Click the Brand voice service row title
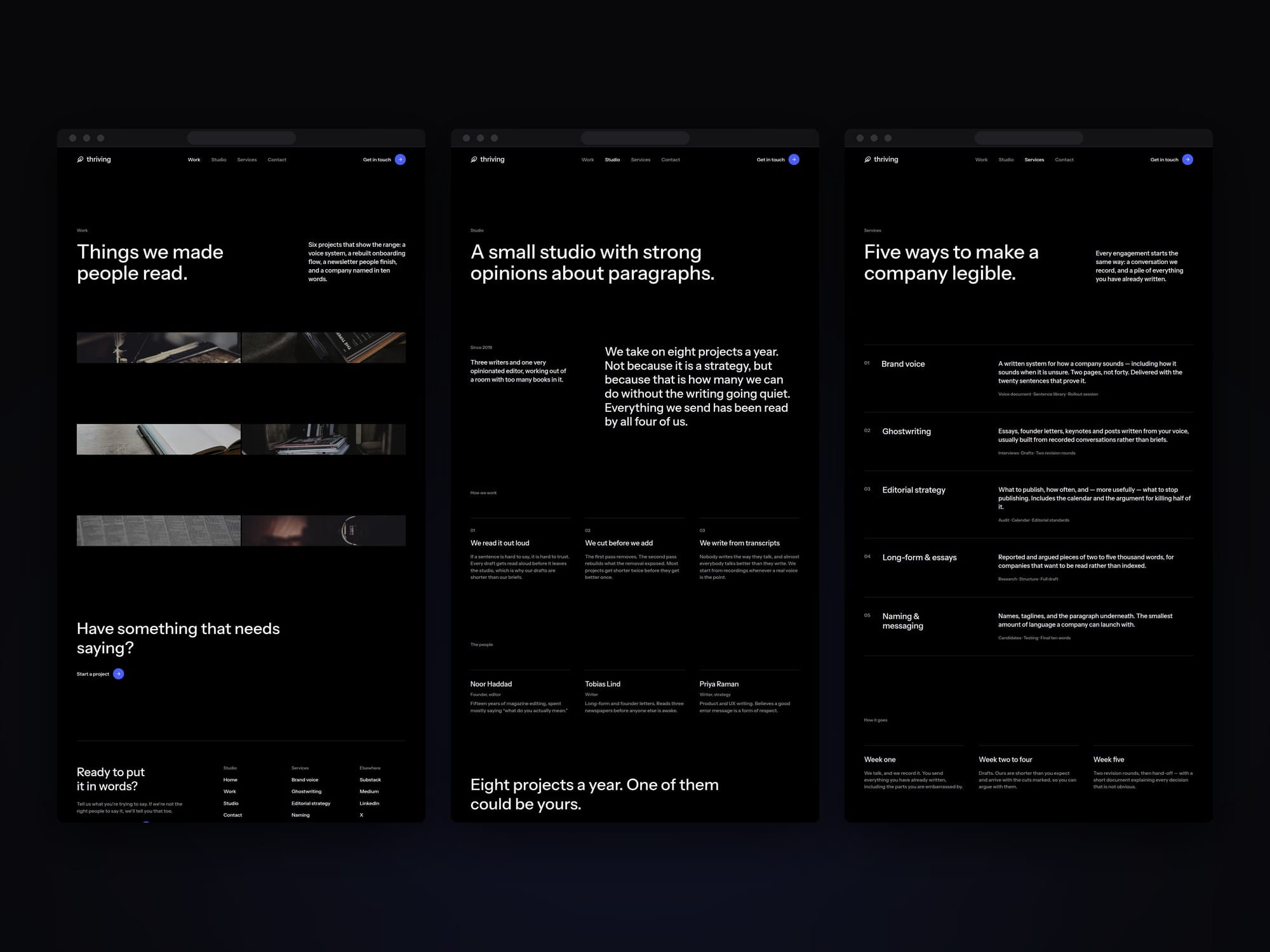 pos(903,364)
